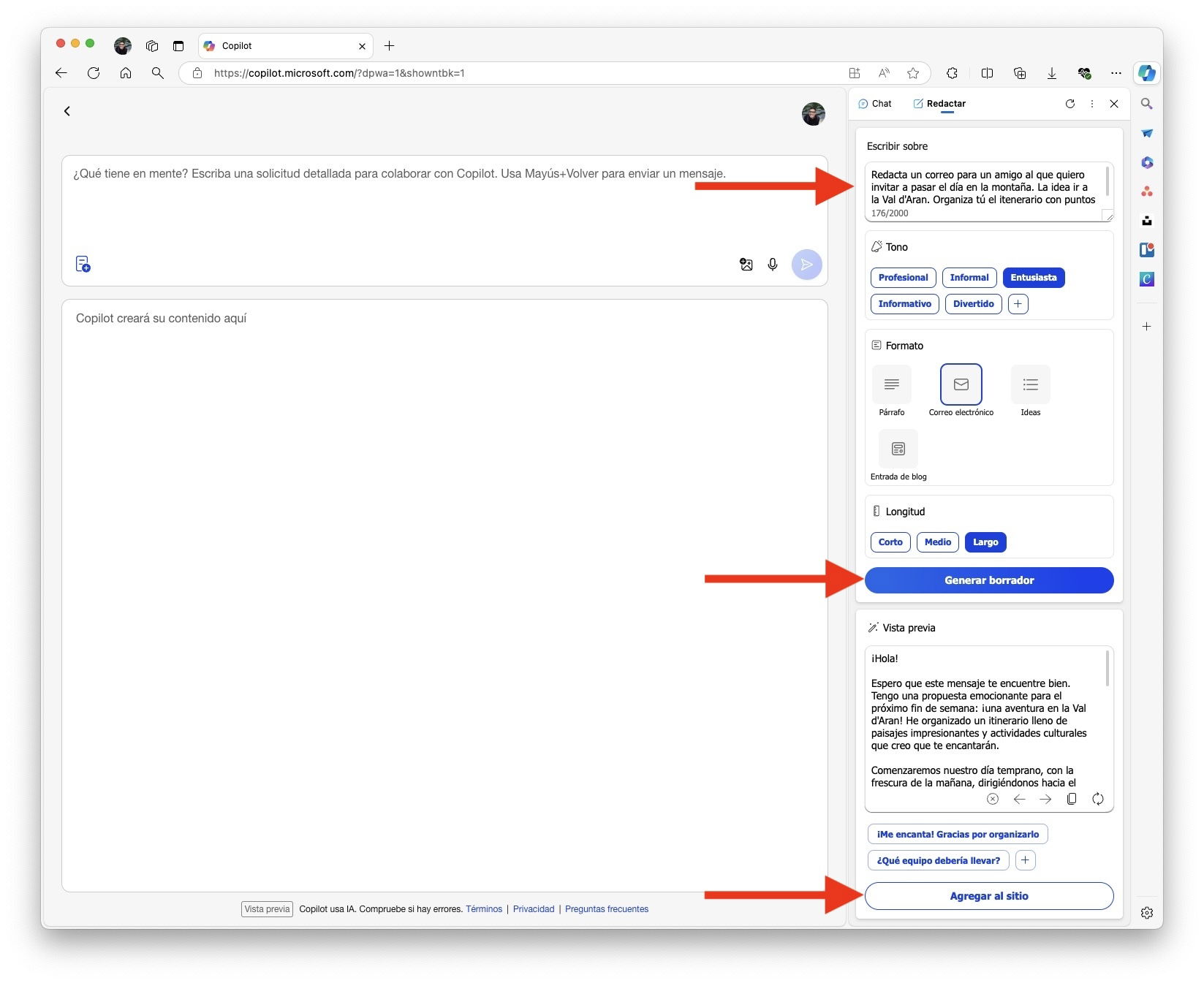Click the back chevron on Copilot page
Image resolution: width=1204 pixels, height=983 pixels.
[x=67, y=111]
